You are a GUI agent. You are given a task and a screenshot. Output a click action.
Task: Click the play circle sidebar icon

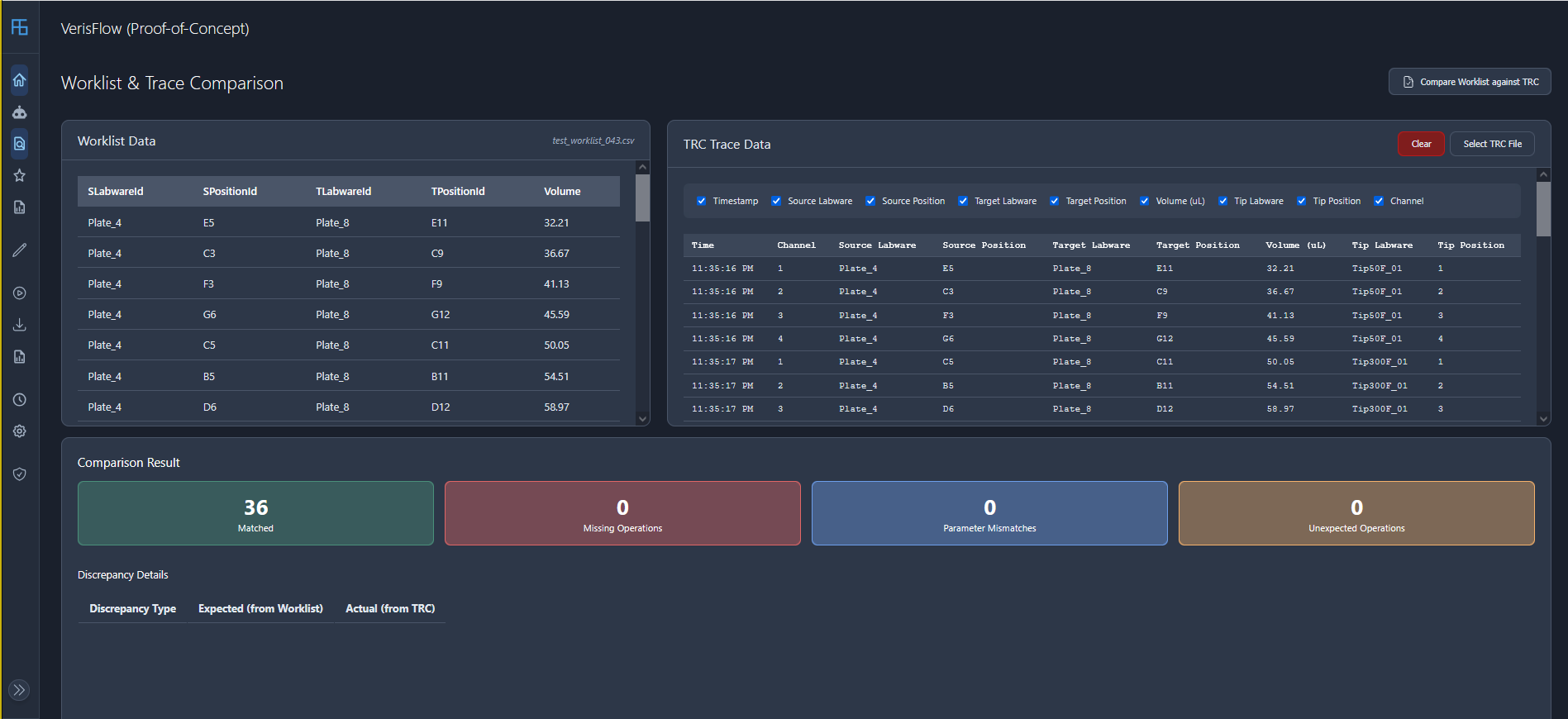(x=19, y=293)
